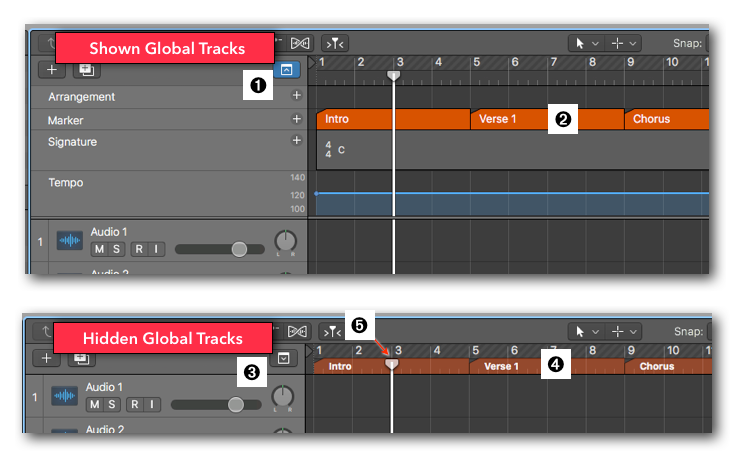Open the pointer tool menu in the lower toolbar
735x471 pixels.
coord(585,331)
